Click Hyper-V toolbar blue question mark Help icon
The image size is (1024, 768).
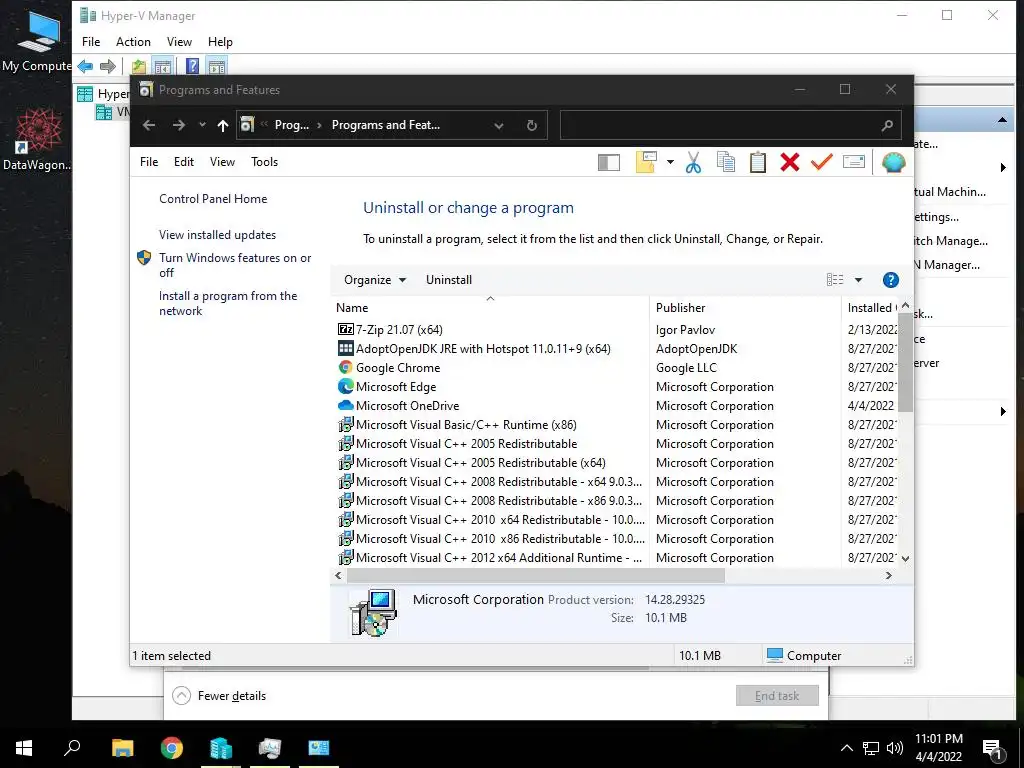click(x=192, y=66)
